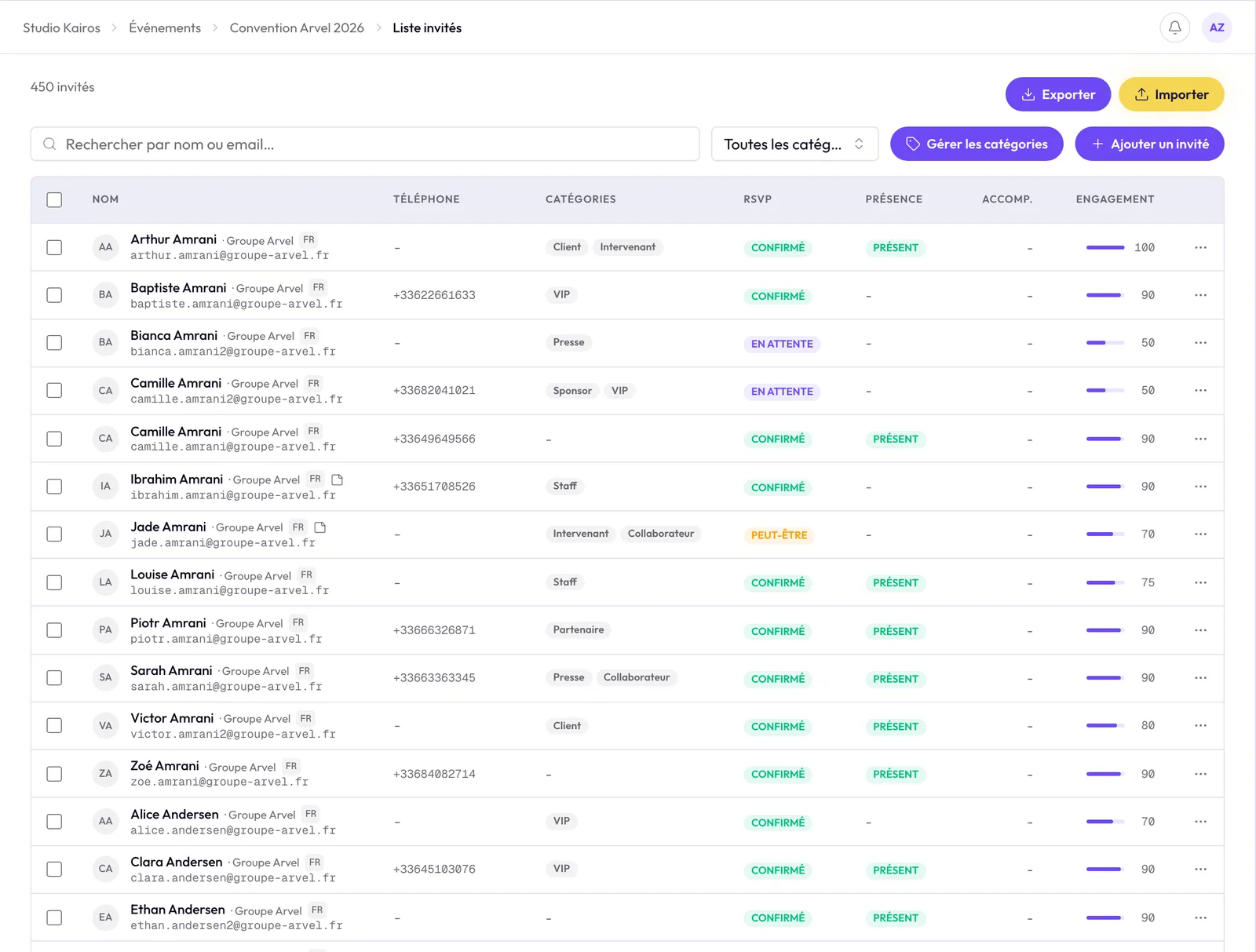Open row actions for Ethan Andersen
The height and width of the screenshot is (952, 1256).
[x=1200, y=917]
